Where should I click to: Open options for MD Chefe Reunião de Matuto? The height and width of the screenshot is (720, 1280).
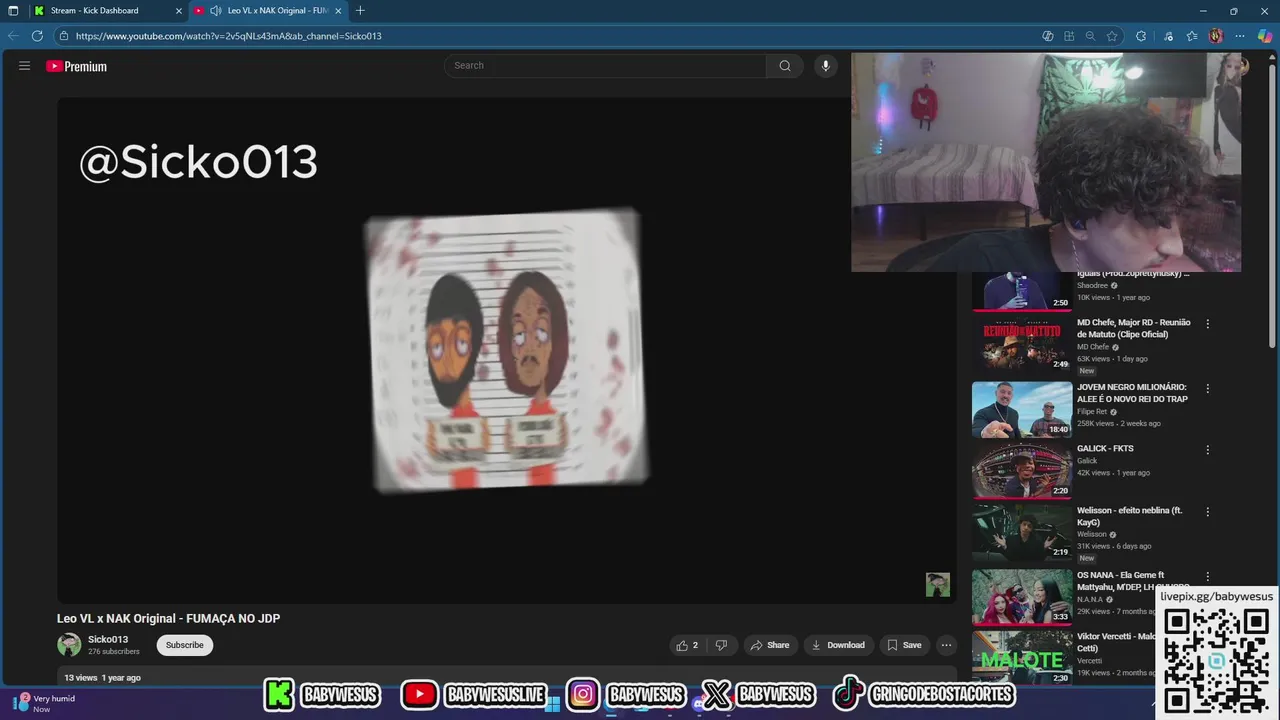tap(1207, 324)
